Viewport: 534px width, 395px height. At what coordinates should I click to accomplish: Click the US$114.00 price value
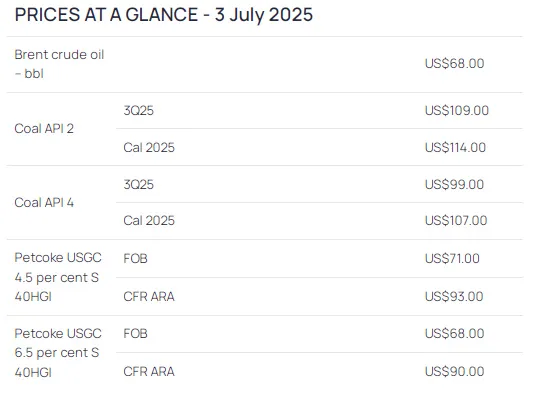pyautogui.click(x=455, y=147)
